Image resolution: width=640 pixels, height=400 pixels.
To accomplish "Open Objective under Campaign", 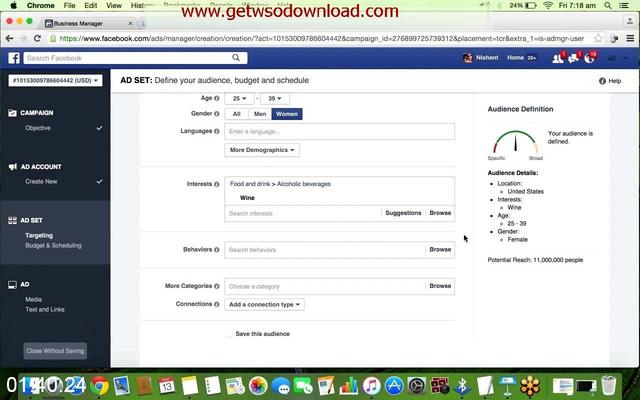I will (38, 128).
